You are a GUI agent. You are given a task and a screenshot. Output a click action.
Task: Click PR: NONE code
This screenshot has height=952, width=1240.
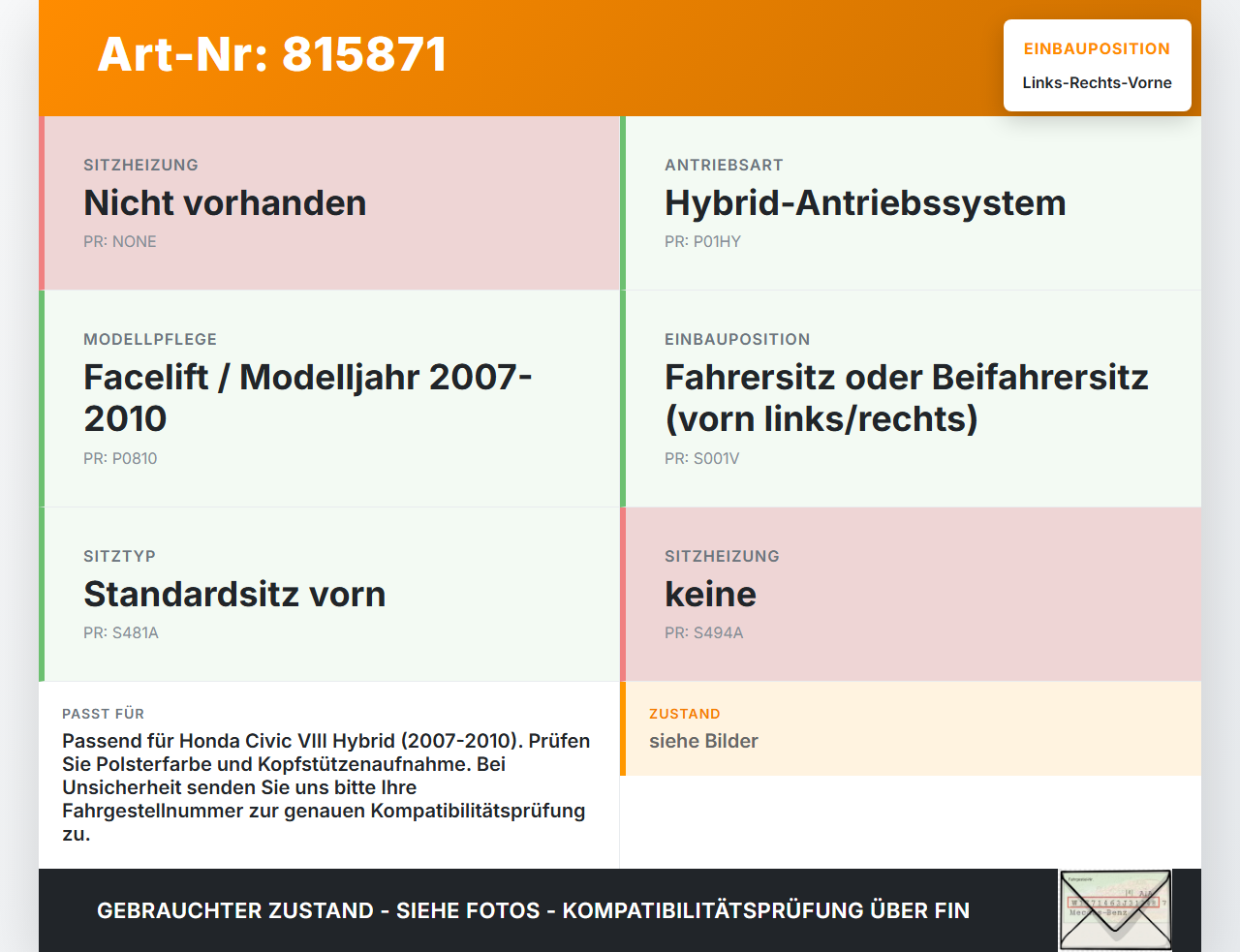[x=120, y=242]
